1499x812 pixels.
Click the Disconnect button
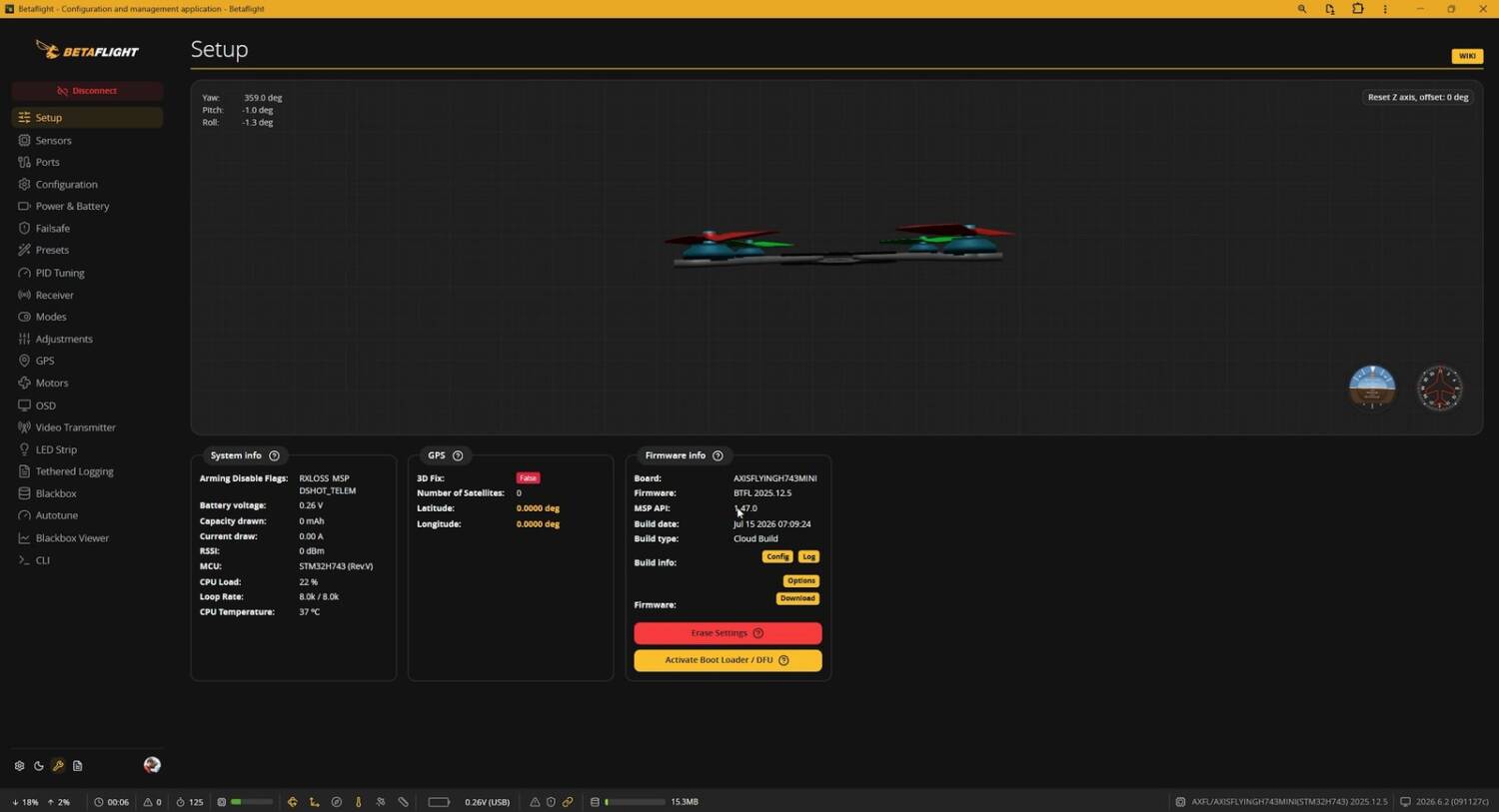coord(87,91)
